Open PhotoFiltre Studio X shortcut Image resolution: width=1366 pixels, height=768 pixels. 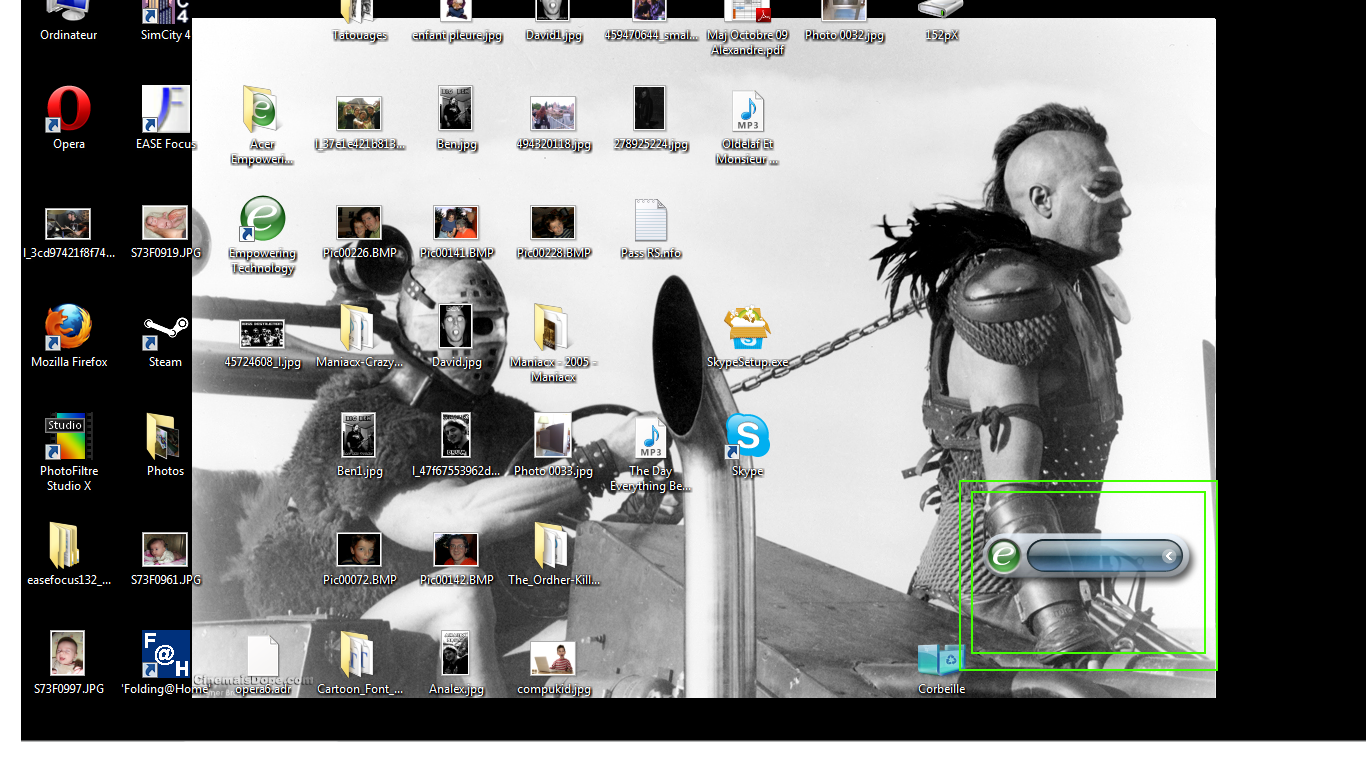[x=69, y=437]
